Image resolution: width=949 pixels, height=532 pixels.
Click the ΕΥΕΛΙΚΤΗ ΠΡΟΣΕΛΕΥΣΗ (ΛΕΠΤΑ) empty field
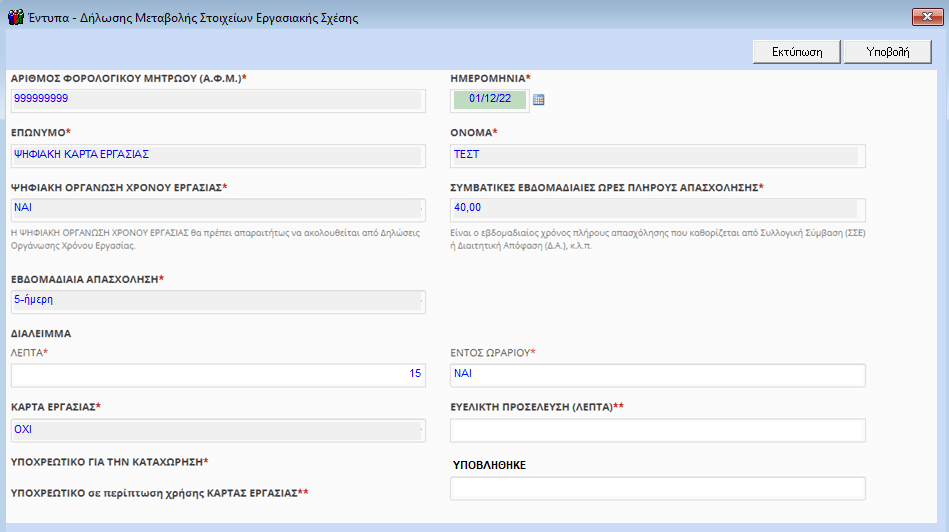pyautogui.click(x=657, y=430)
